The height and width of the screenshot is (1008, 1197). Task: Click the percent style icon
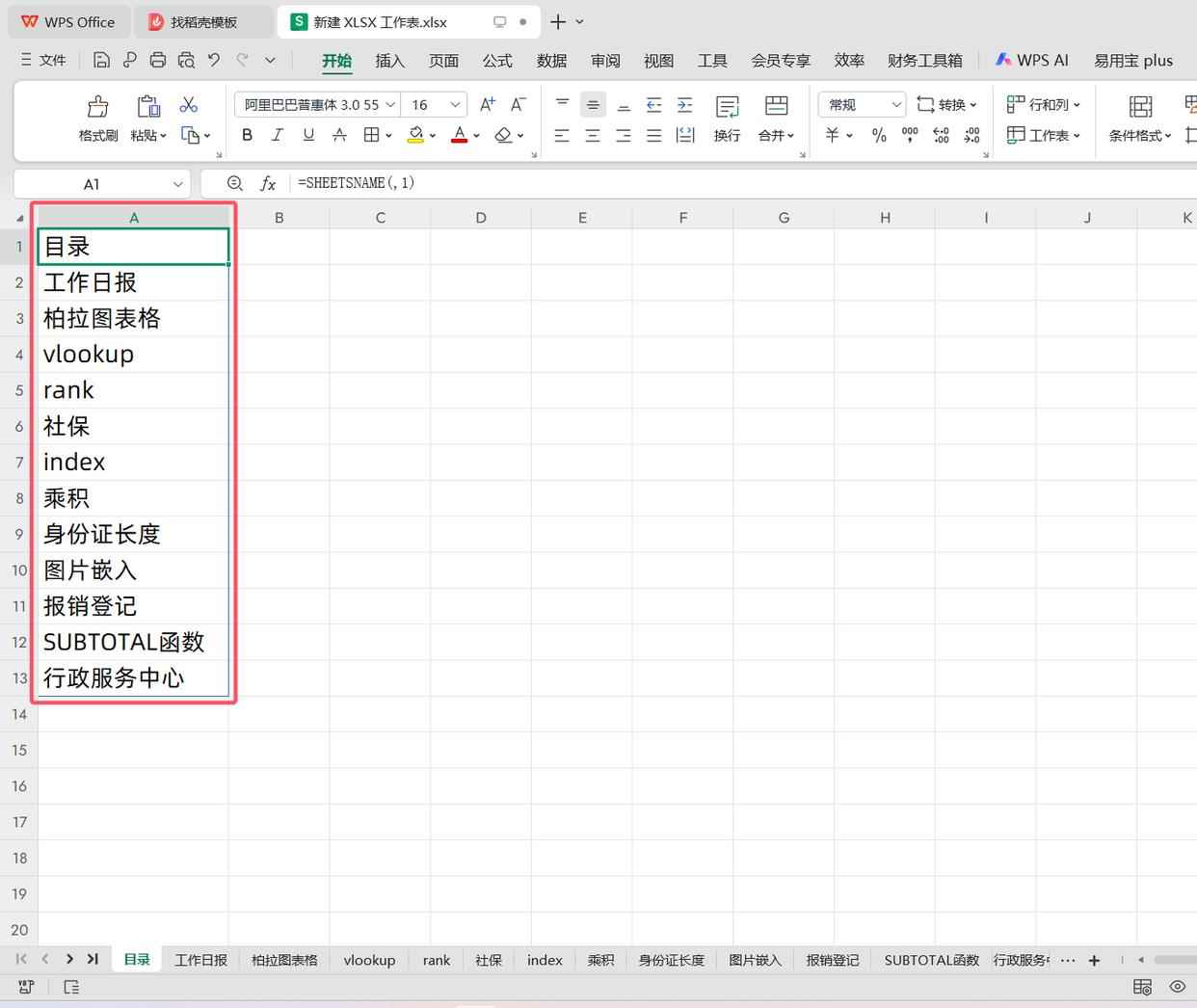coord(879,136)
